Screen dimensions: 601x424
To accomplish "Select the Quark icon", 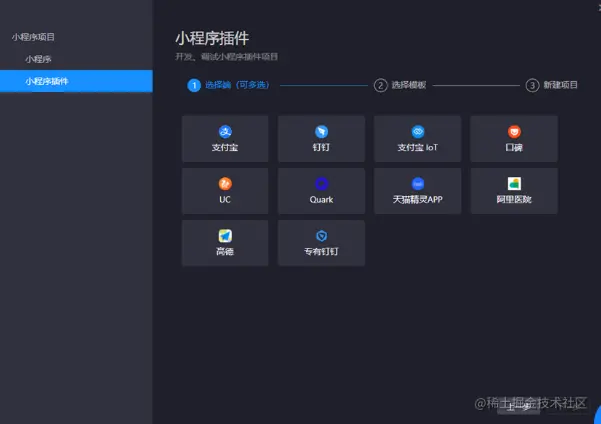I will (x=321, y=184).
